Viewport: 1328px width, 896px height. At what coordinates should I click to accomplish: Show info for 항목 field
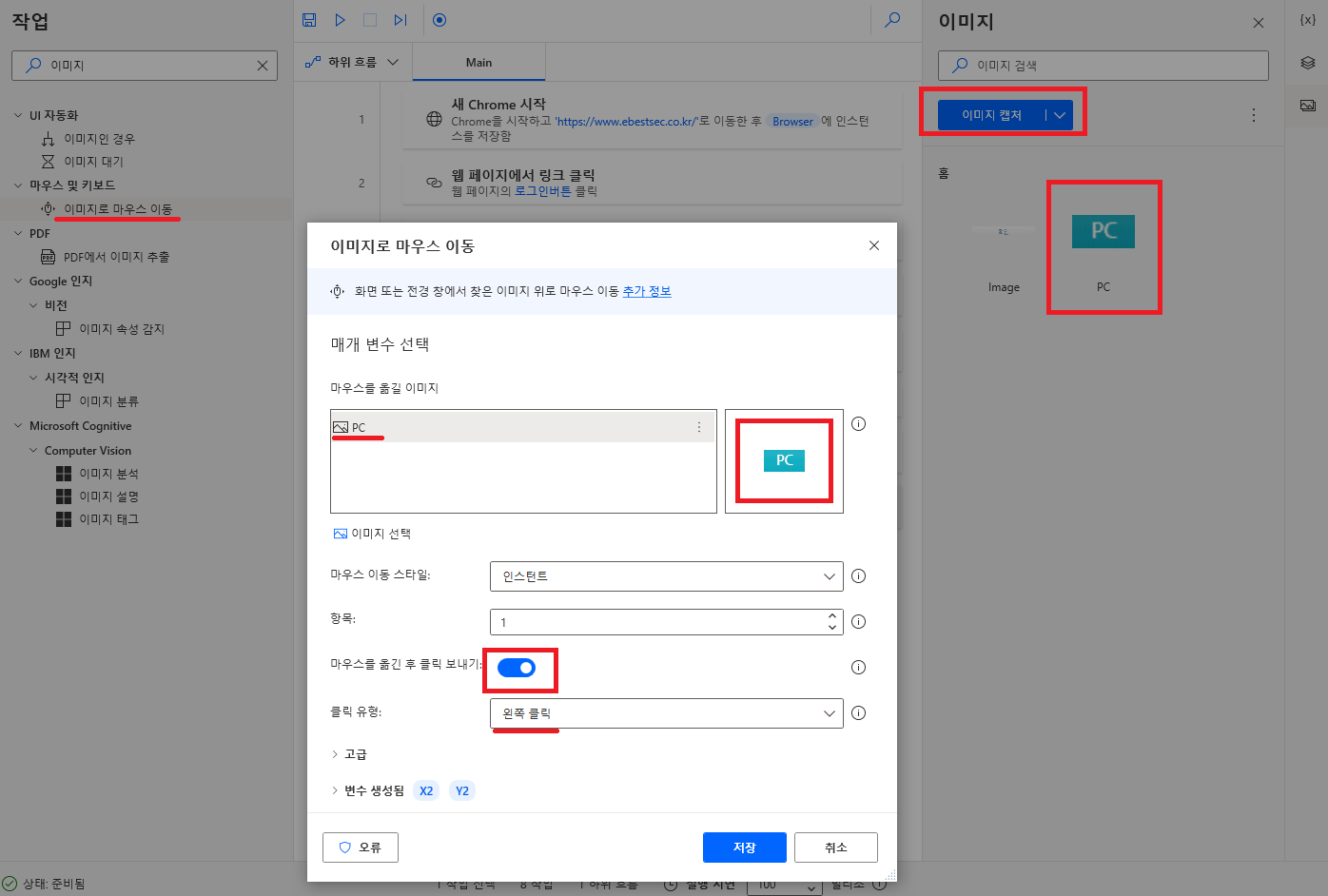pyautogui.click(x=858, y=621)
